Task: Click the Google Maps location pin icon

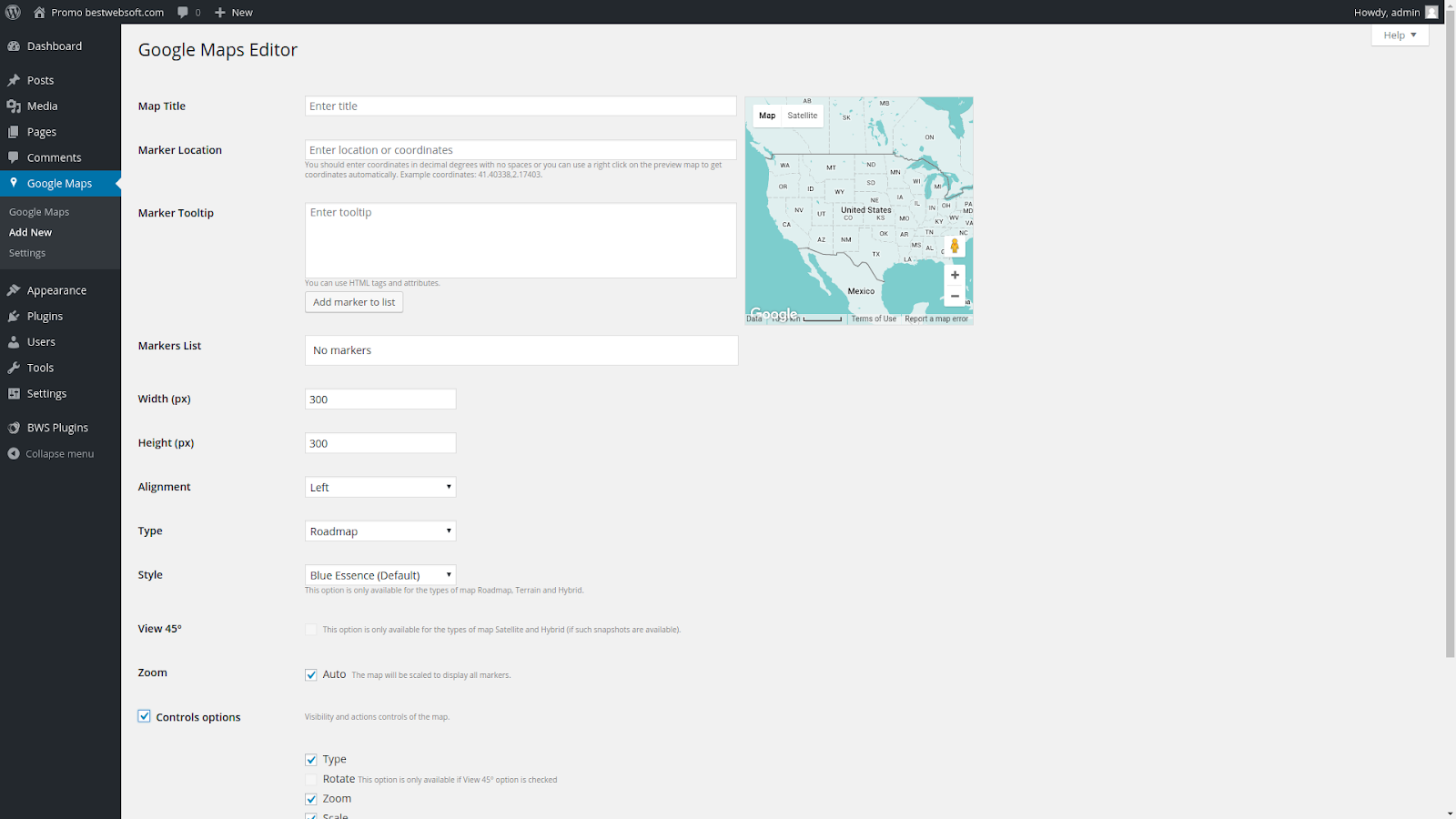Action: 14,183
